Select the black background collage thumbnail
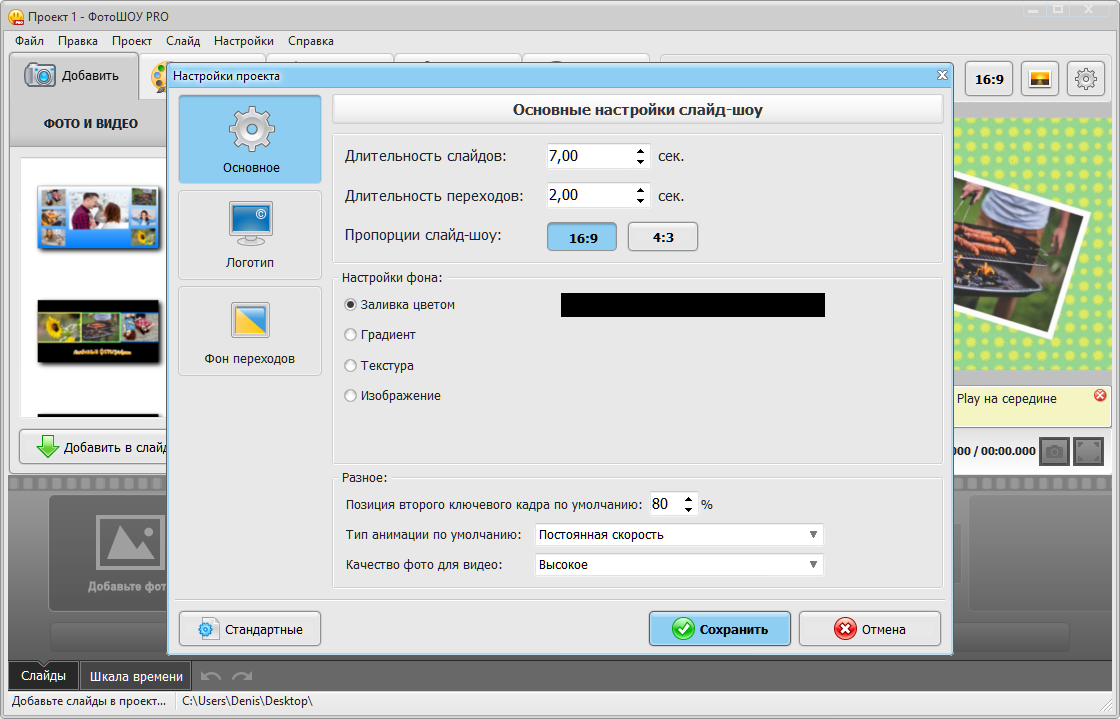 click(99, 331)
